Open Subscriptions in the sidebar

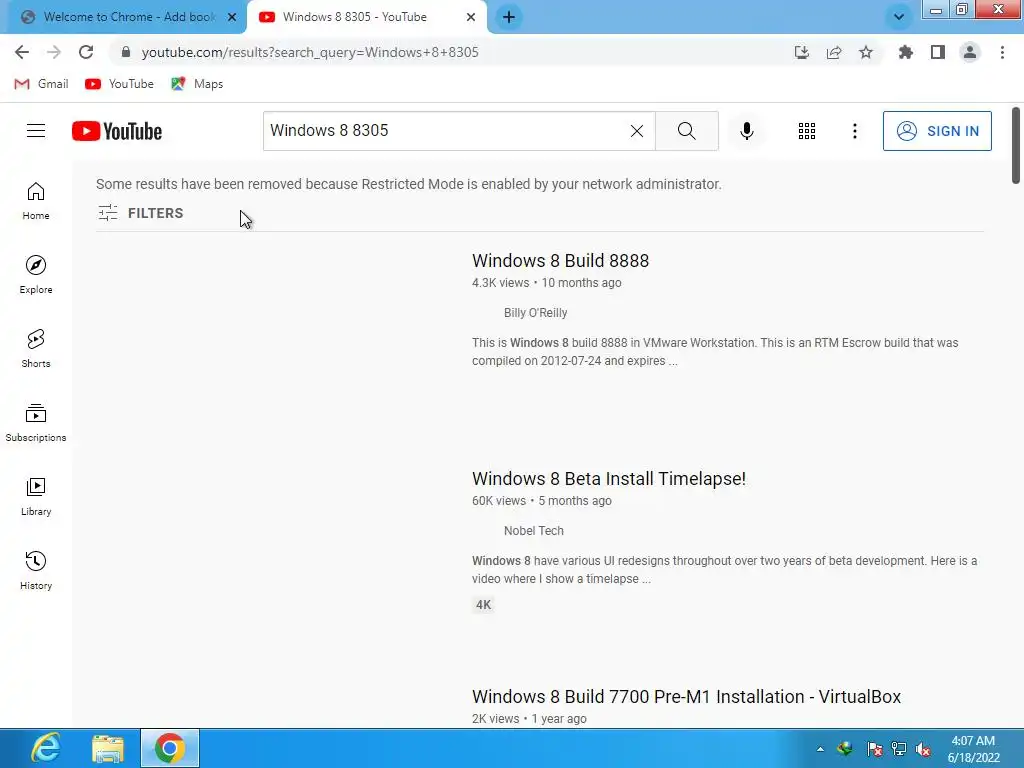click(36, 423)
